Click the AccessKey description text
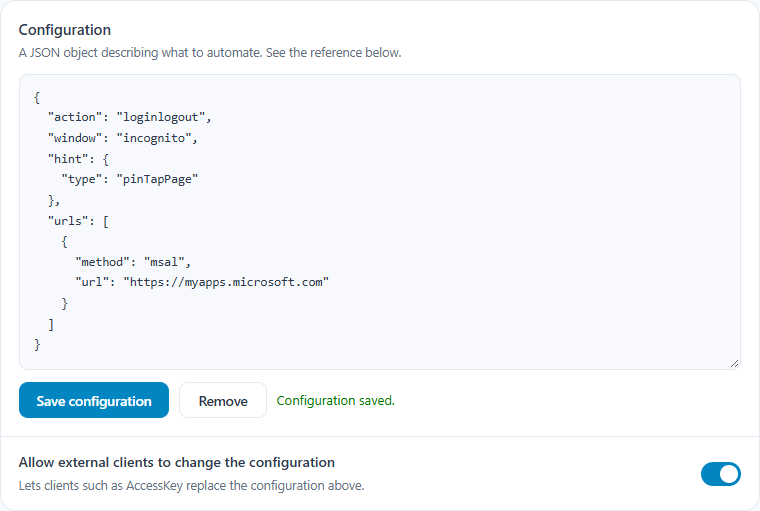760x511 pixels. [191, 485]
